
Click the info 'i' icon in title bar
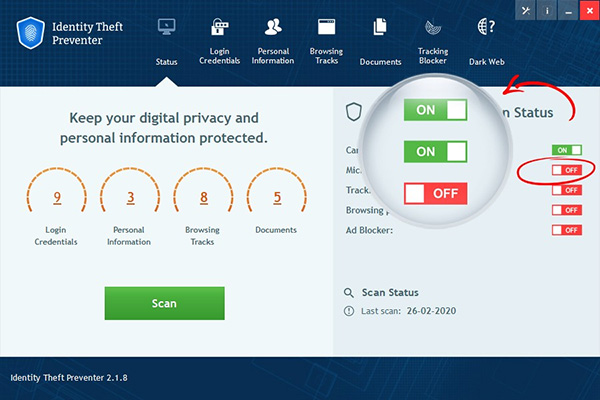547,11
